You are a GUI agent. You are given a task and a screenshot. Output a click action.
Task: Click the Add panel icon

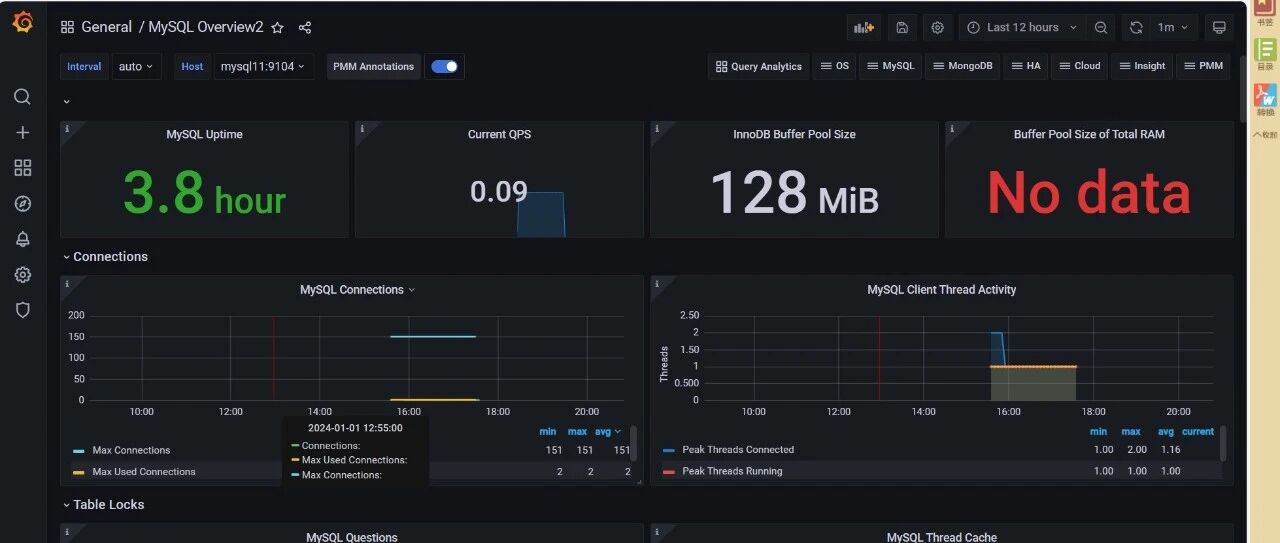tap(864, 28)
